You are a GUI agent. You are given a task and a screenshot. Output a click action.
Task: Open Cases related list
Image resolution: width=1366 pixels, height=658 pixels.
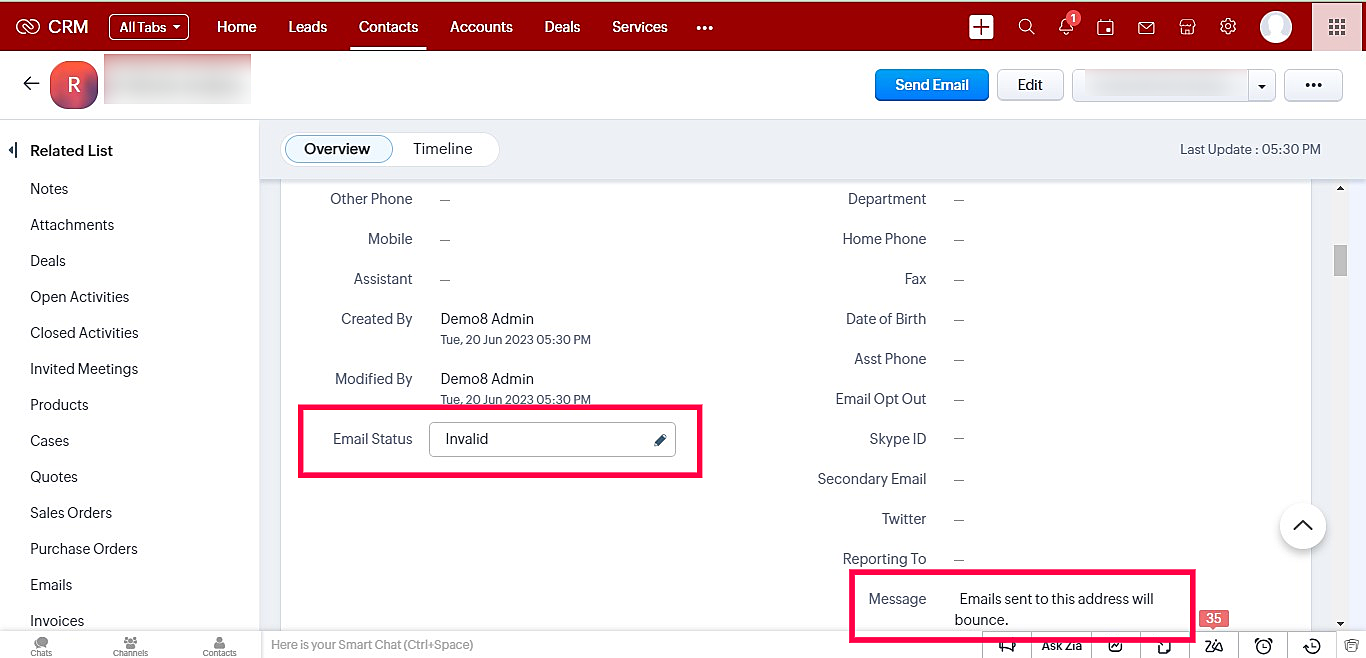(50, 441)
